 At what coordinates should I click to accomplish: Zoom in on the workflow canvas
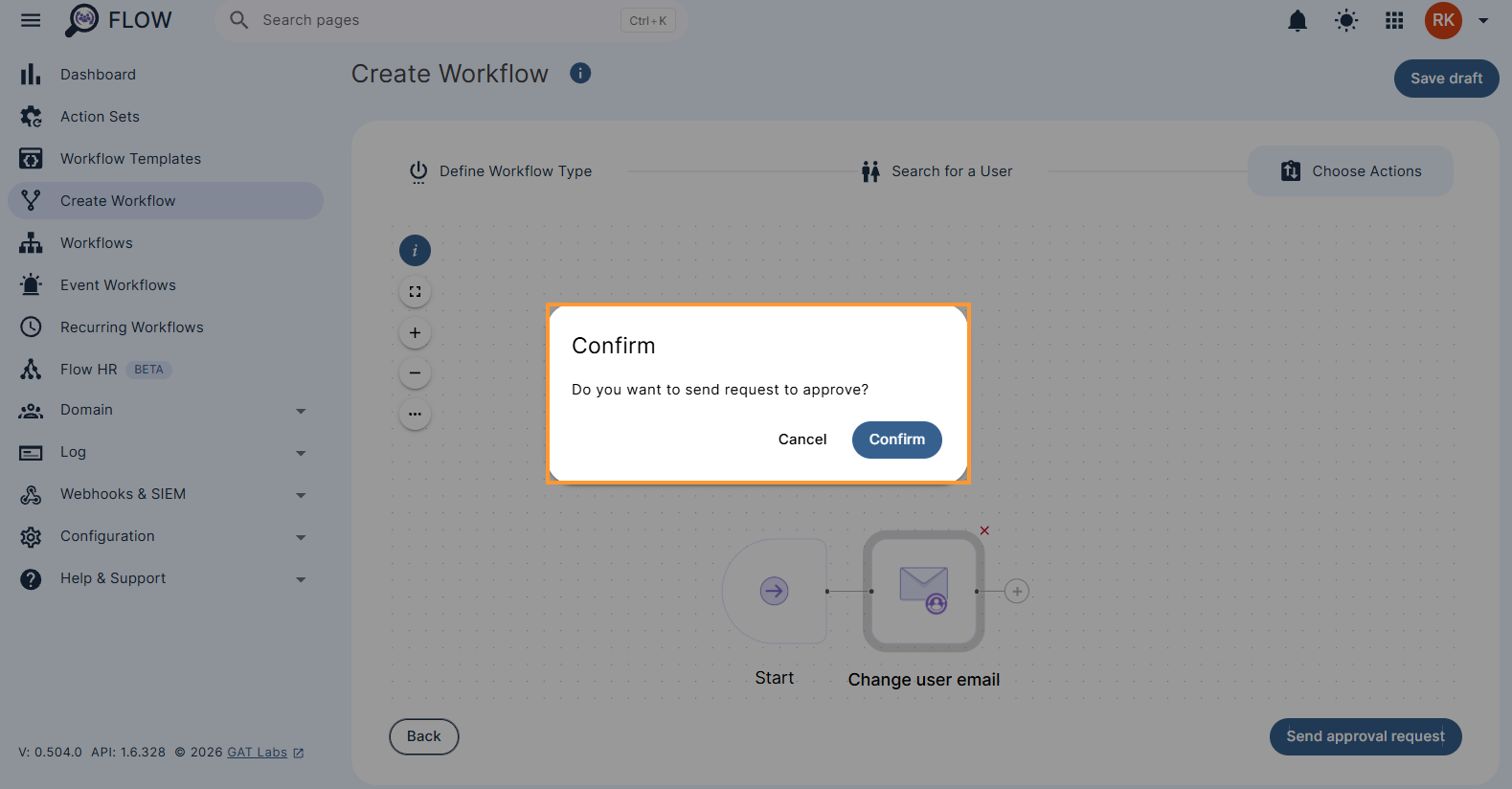[415, 333]
